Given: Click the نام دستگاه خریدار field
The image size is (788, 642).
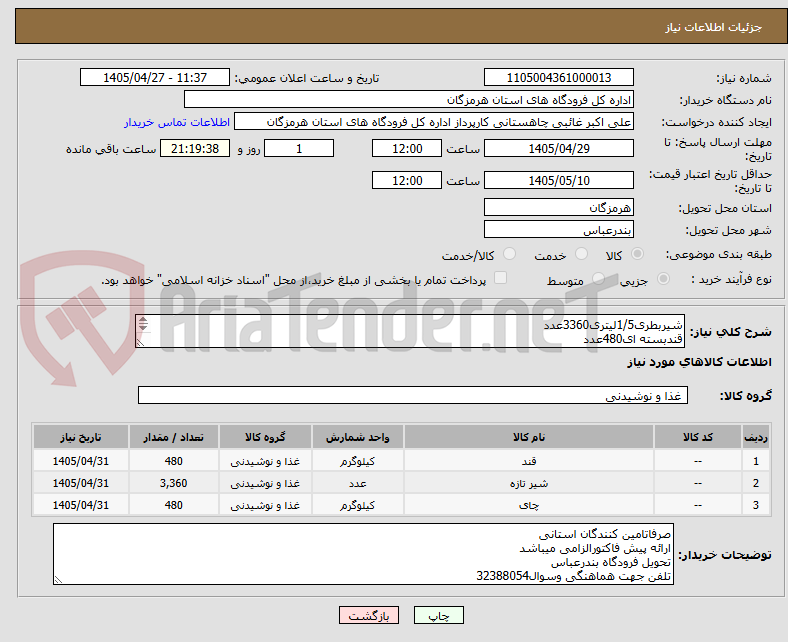Looking at the screenshot, I should (409, 100).
